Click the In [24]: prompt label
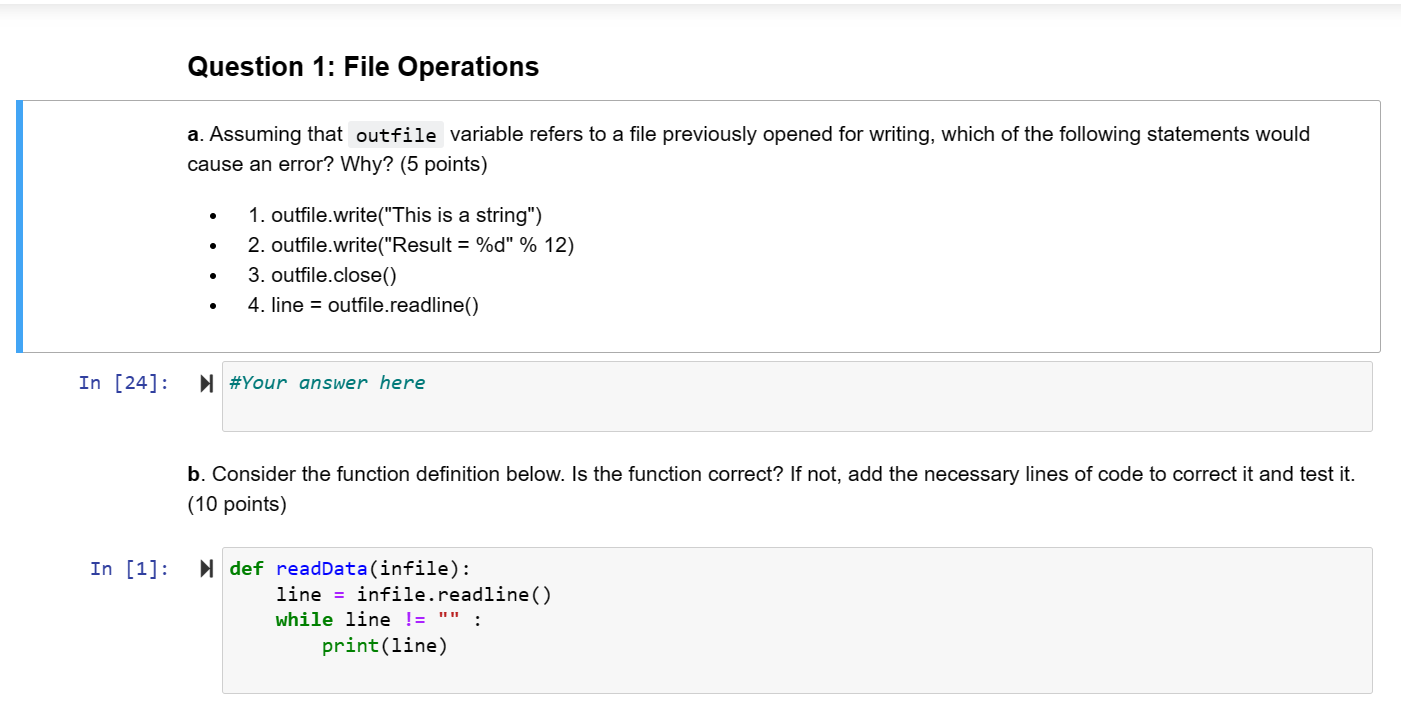 (122, 382)
